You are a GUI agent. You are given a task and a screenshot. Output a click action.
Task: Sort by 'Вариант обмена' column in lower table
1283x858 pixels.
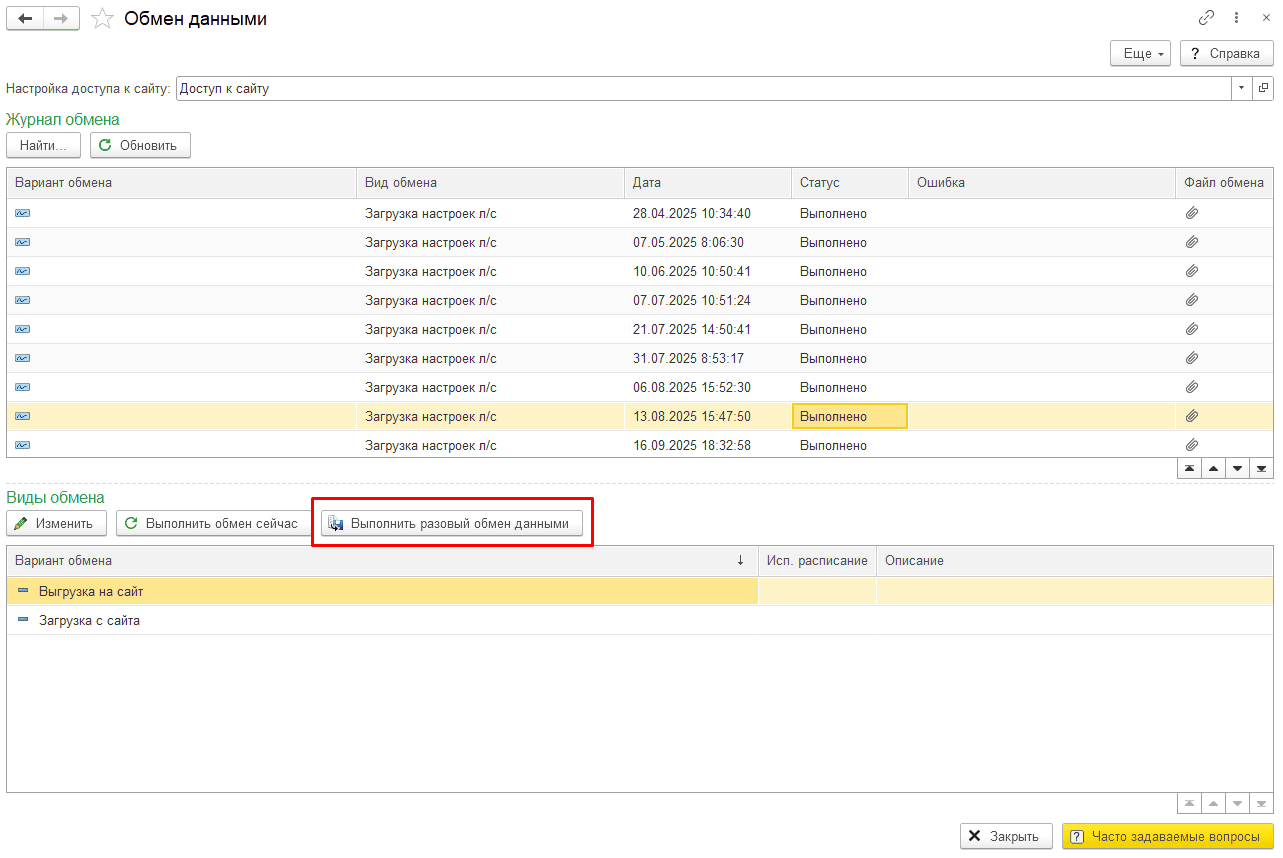click(380, 560)
